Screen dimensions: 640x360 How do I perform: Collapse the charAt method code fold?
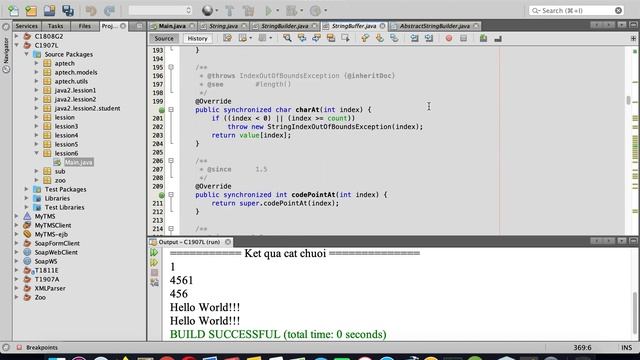tap(171, 110)
